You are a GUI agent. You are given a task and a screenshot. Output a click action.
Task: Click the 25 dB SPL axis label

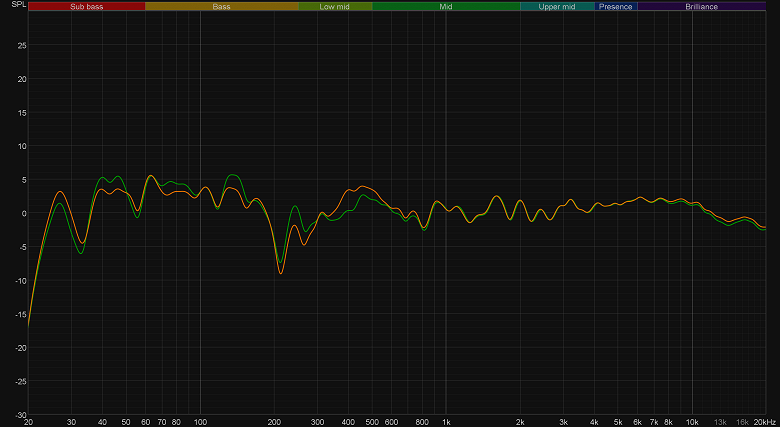tap(22, 45)
